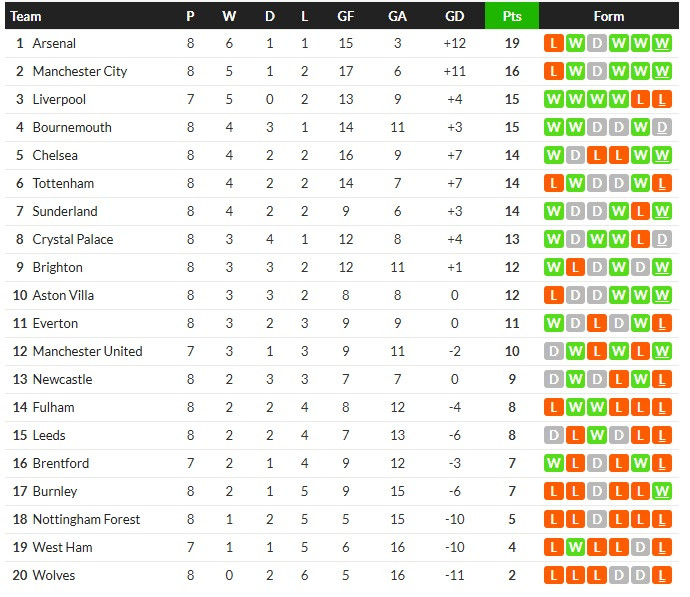This screenshot has height=597, width=690.
Task: Click Manchester United's first form badge (D)
Action: pyautogui.click(x=553, y=352)
